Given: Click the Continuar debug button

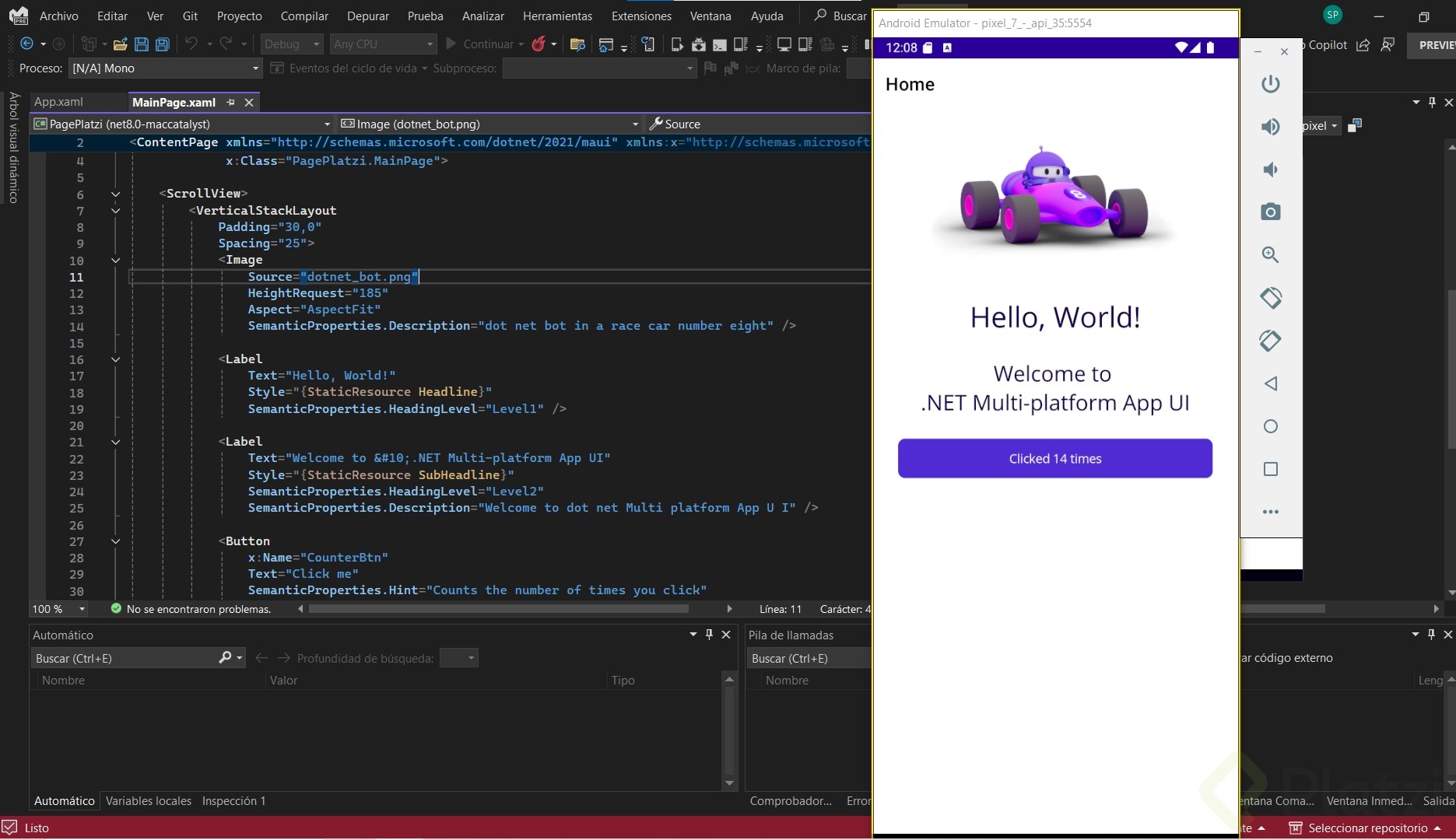Looking at the screenshot, I should click(x=480, y=44).
